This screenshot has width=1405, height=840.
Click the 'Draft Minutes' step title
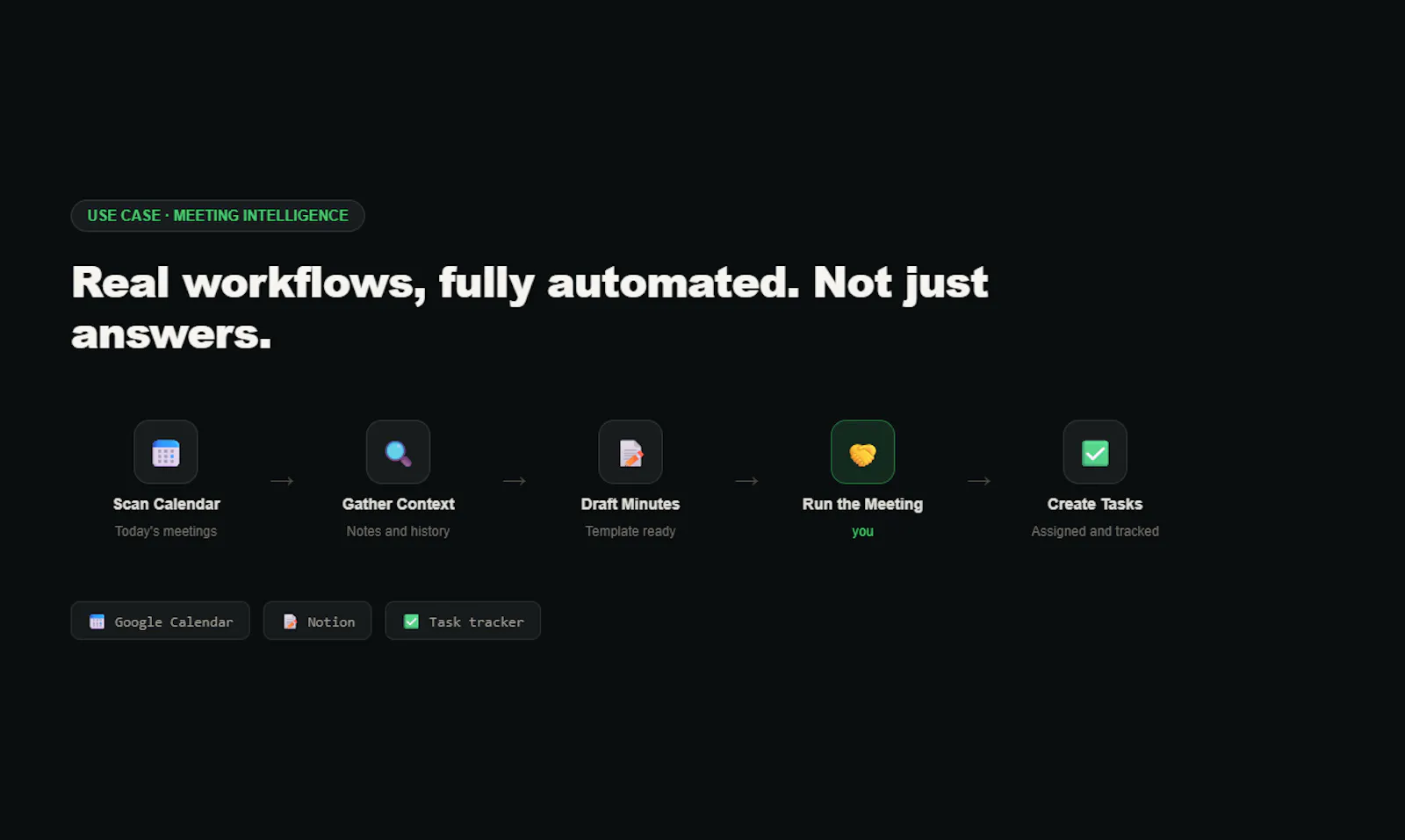pos(630,504)
